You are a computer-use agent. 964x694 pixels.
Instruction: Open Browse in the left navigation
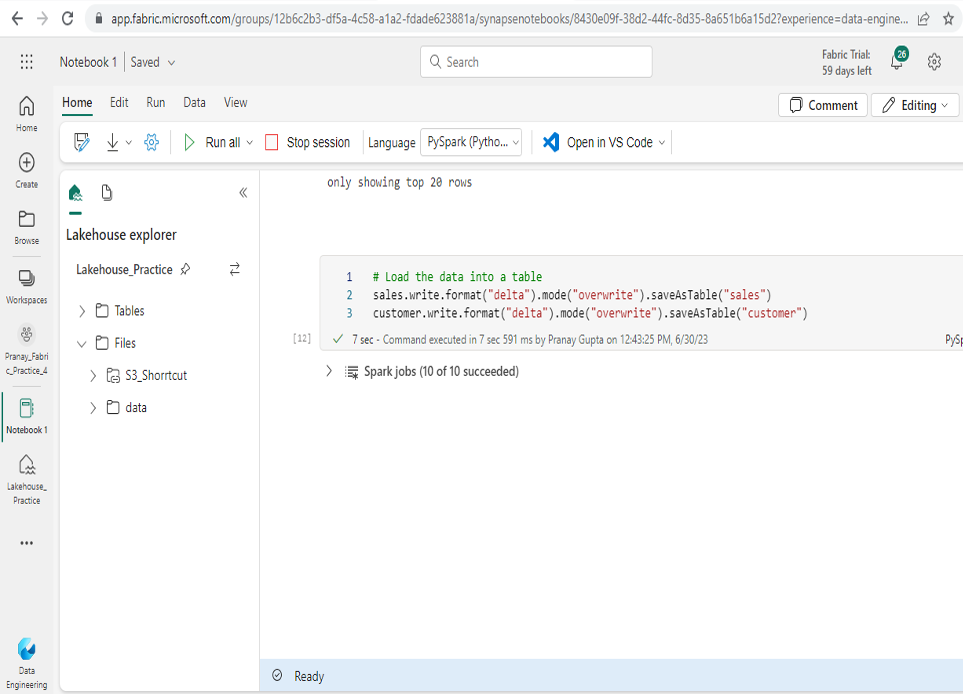pos(26,227)
